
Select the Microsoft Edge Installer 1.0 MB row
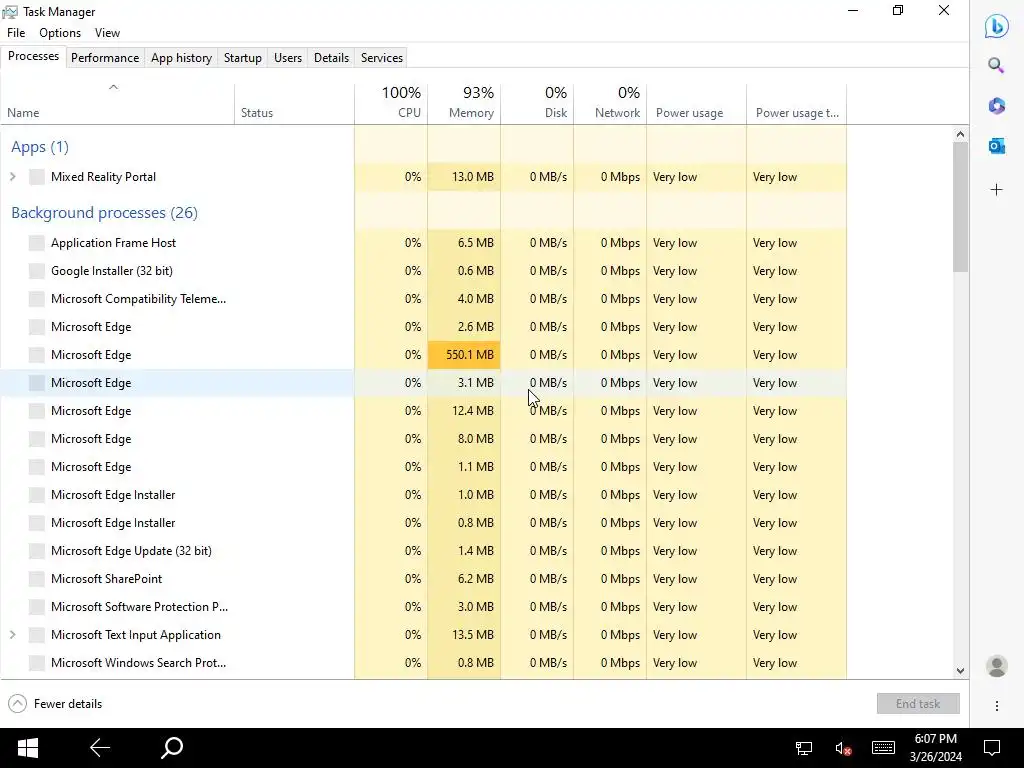point(423,495)
